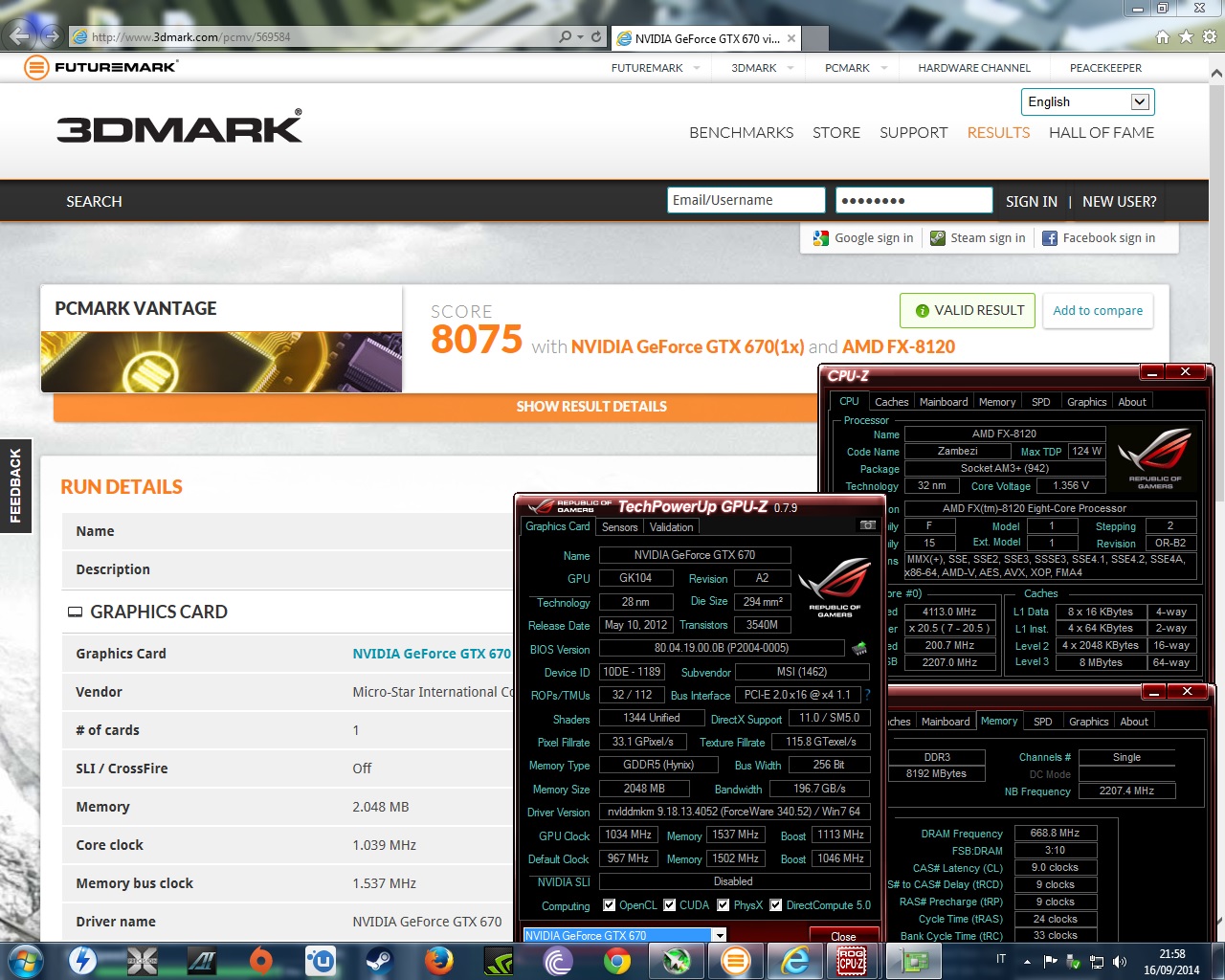Open the Mainboard tab in upper CPU-Z window
Screen dimensions: 1225x980
pos(944,402)
